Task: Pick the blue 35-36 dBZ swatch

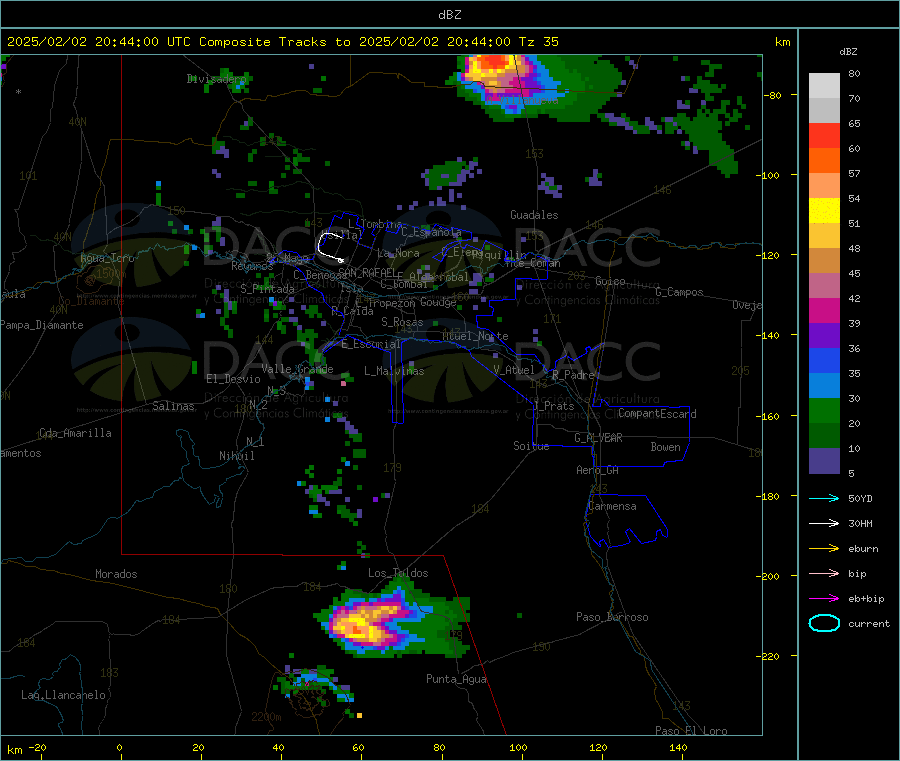Action: pos(824,360)
